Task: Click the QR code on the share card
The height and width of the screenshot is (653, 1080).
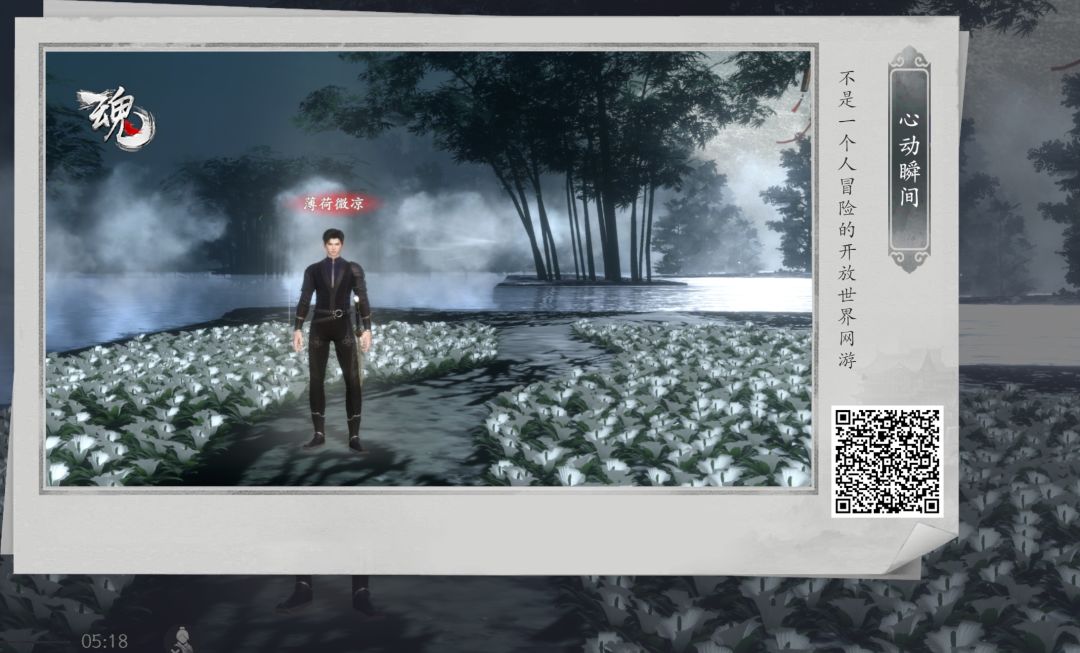Action: pos(887,461)
